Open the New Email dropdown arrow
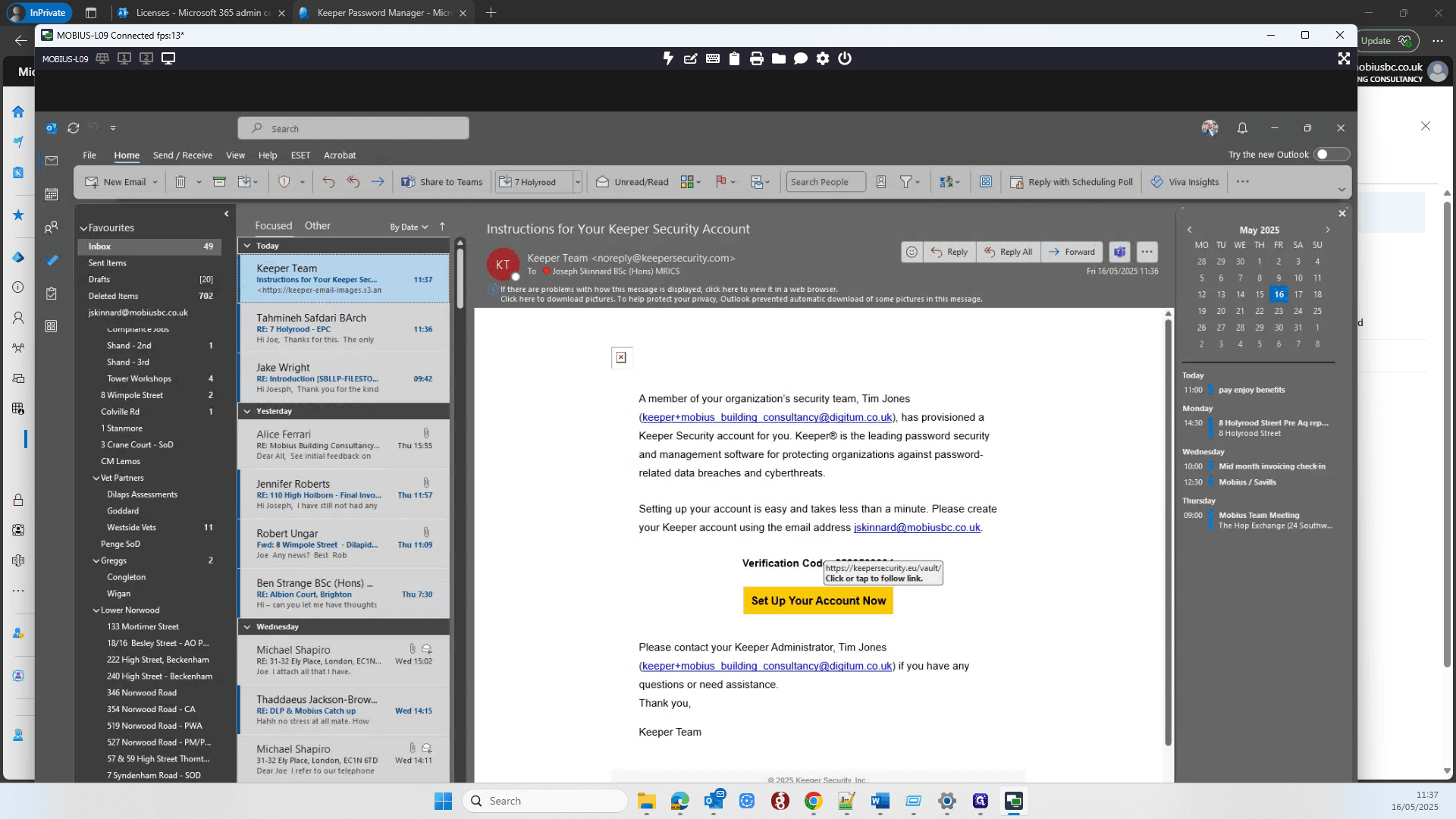 click(x=155, y=182)
